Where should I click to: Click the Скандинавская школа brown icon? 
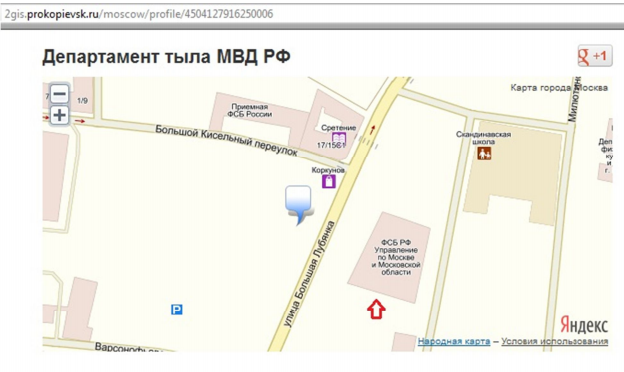click(x=484, y=153)
